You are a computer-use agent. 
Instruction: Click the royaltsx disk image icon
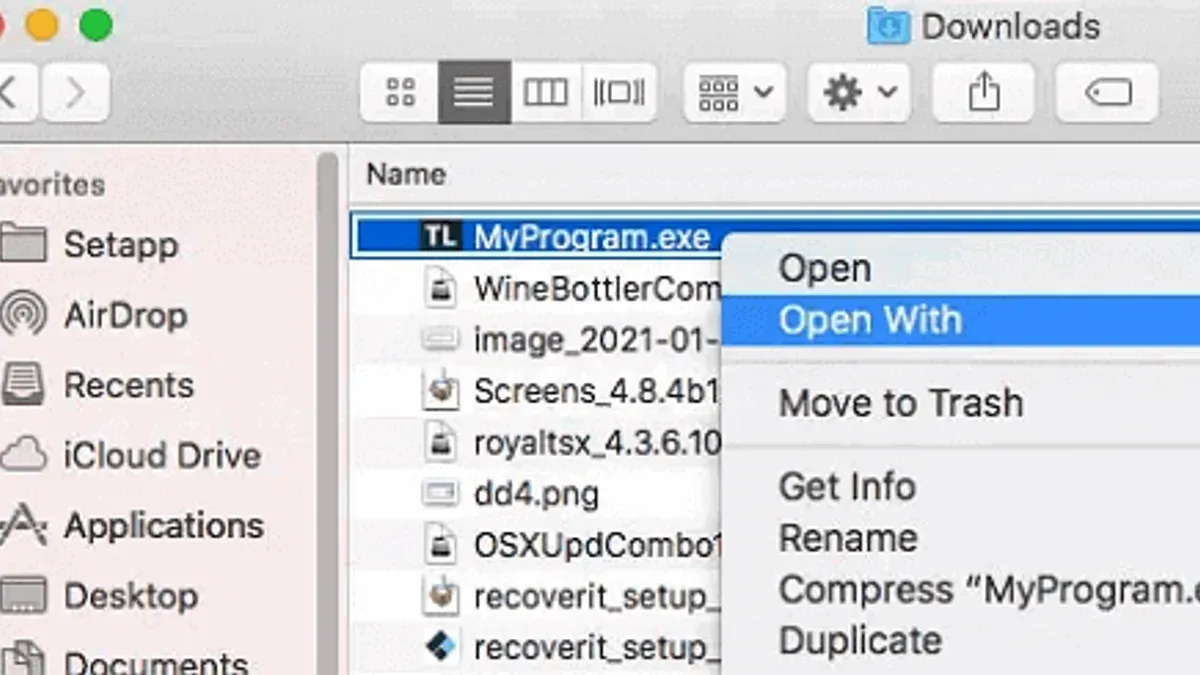pos(440,442)
